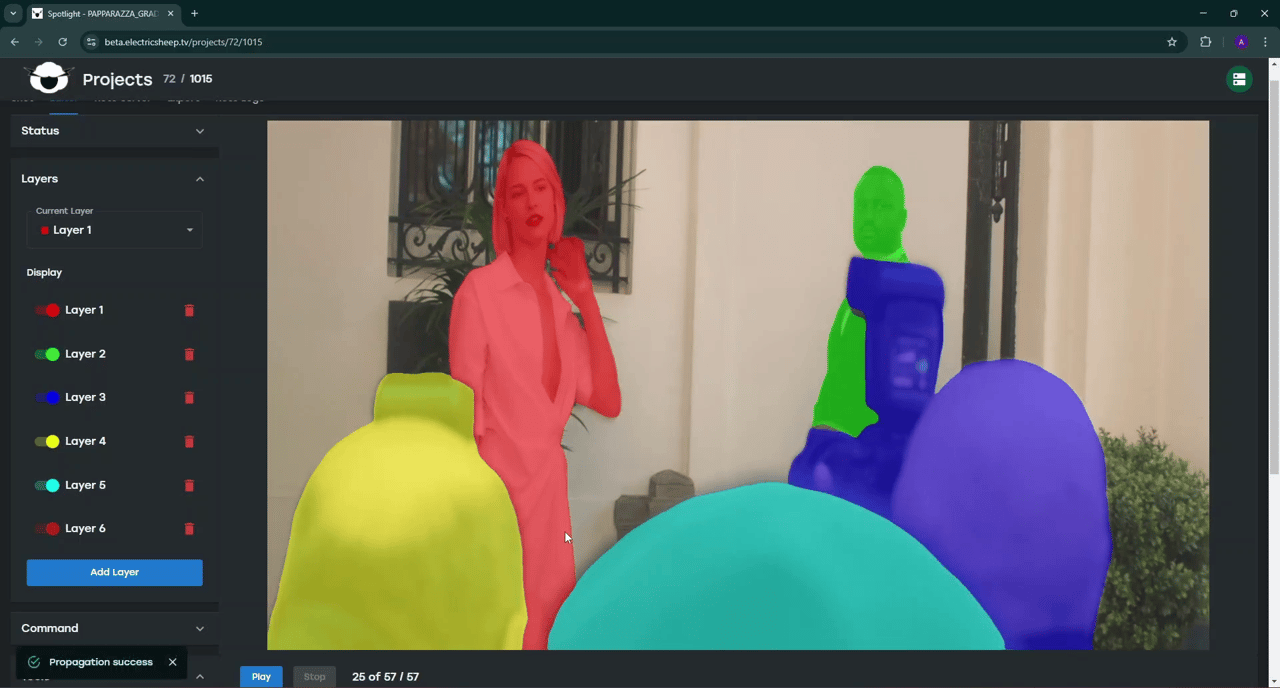Reload the page with browser refresh icon

[62, 42]
